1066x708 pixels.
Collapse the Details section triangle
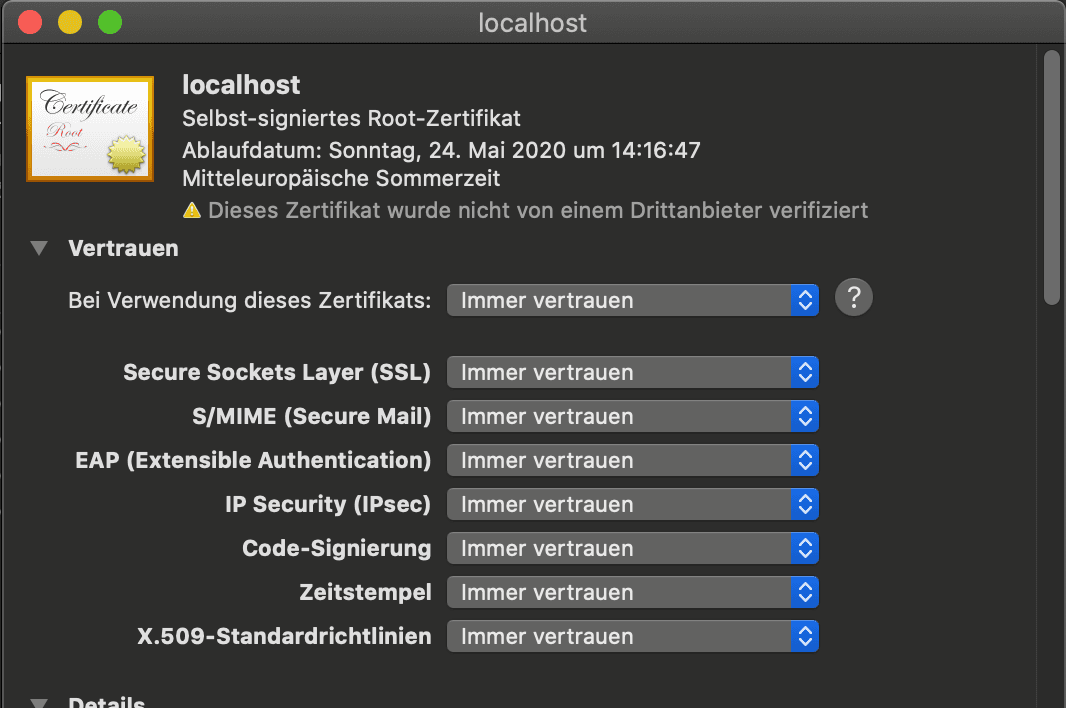[39, 703]
